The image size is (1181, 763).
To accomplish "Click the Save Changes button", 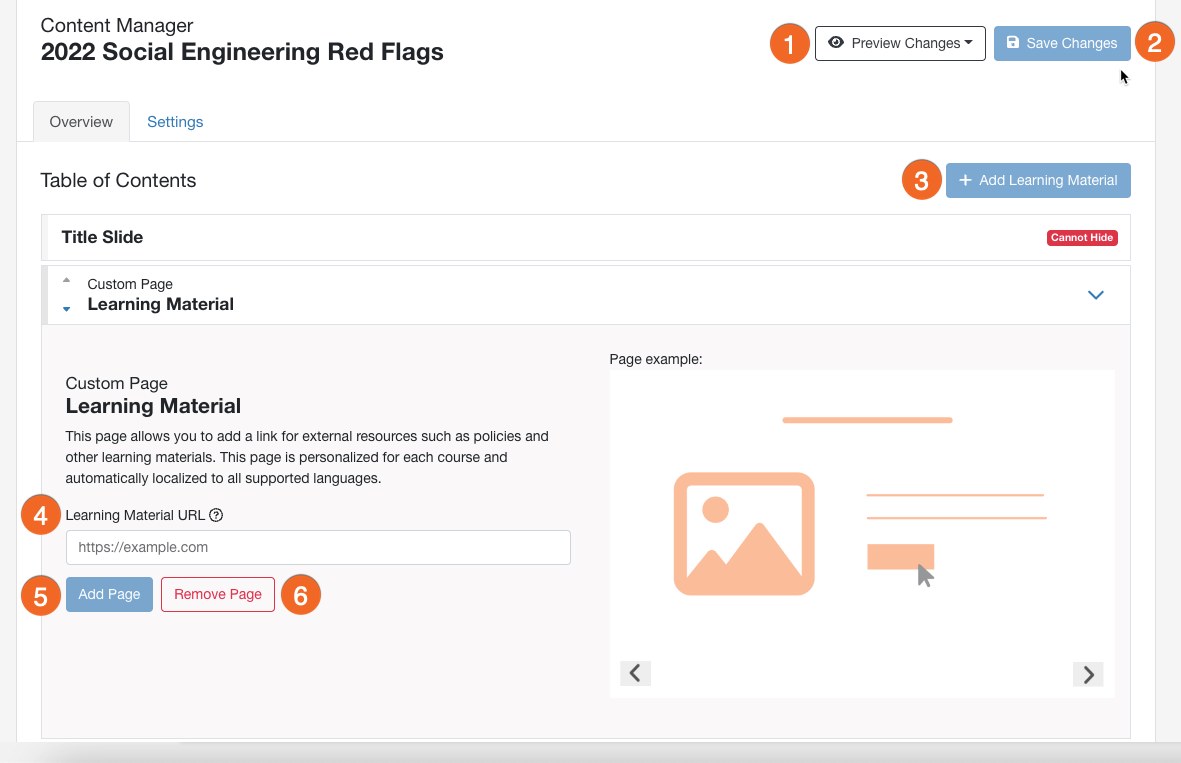I will coord(1062,43).
